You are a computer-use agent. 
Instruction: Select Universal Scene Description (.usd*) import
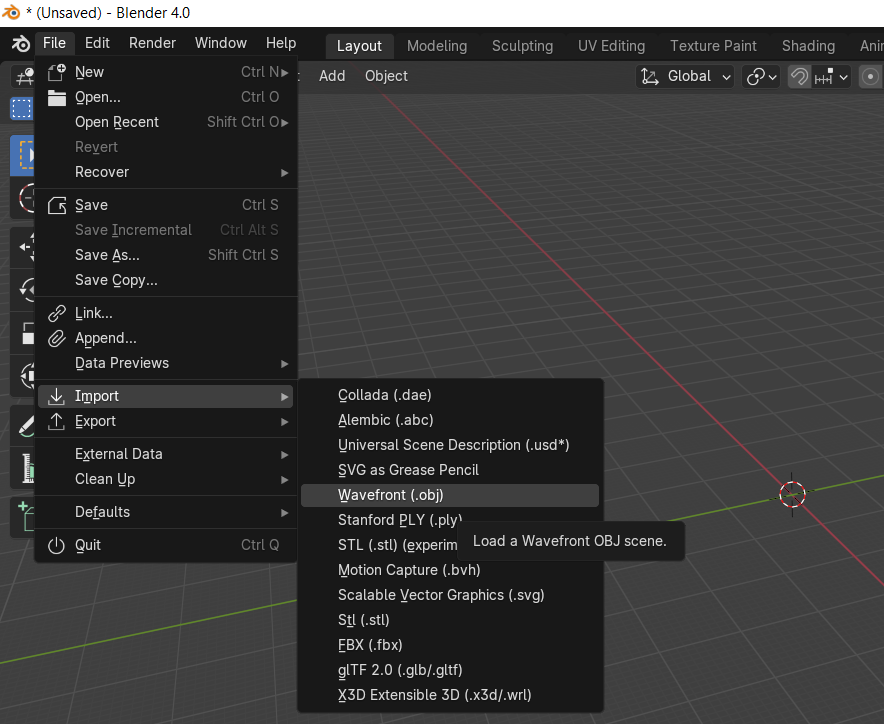point(450,445)
